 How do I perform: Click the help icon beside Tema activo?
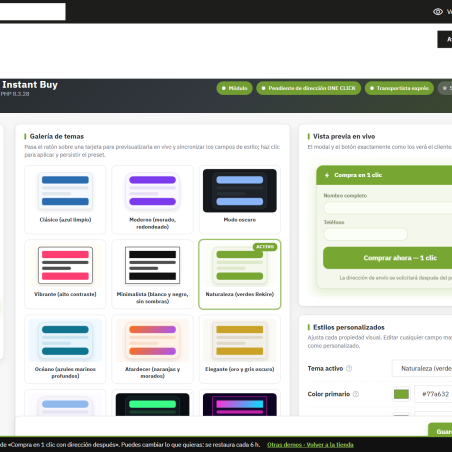point(349,368)
